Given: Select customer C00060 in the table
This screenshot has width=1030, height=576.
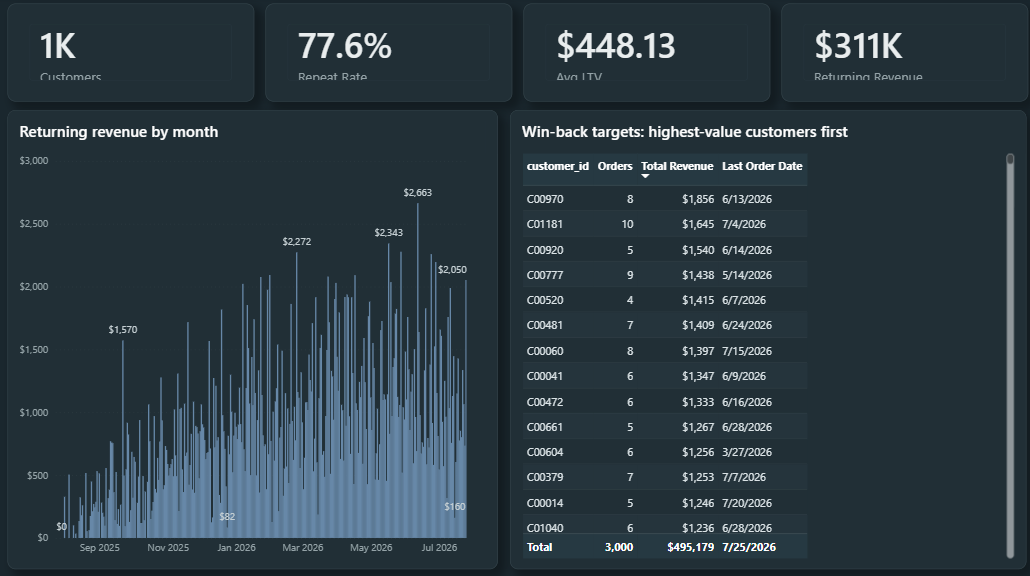Looking at the screenshot, I should 545,351.
